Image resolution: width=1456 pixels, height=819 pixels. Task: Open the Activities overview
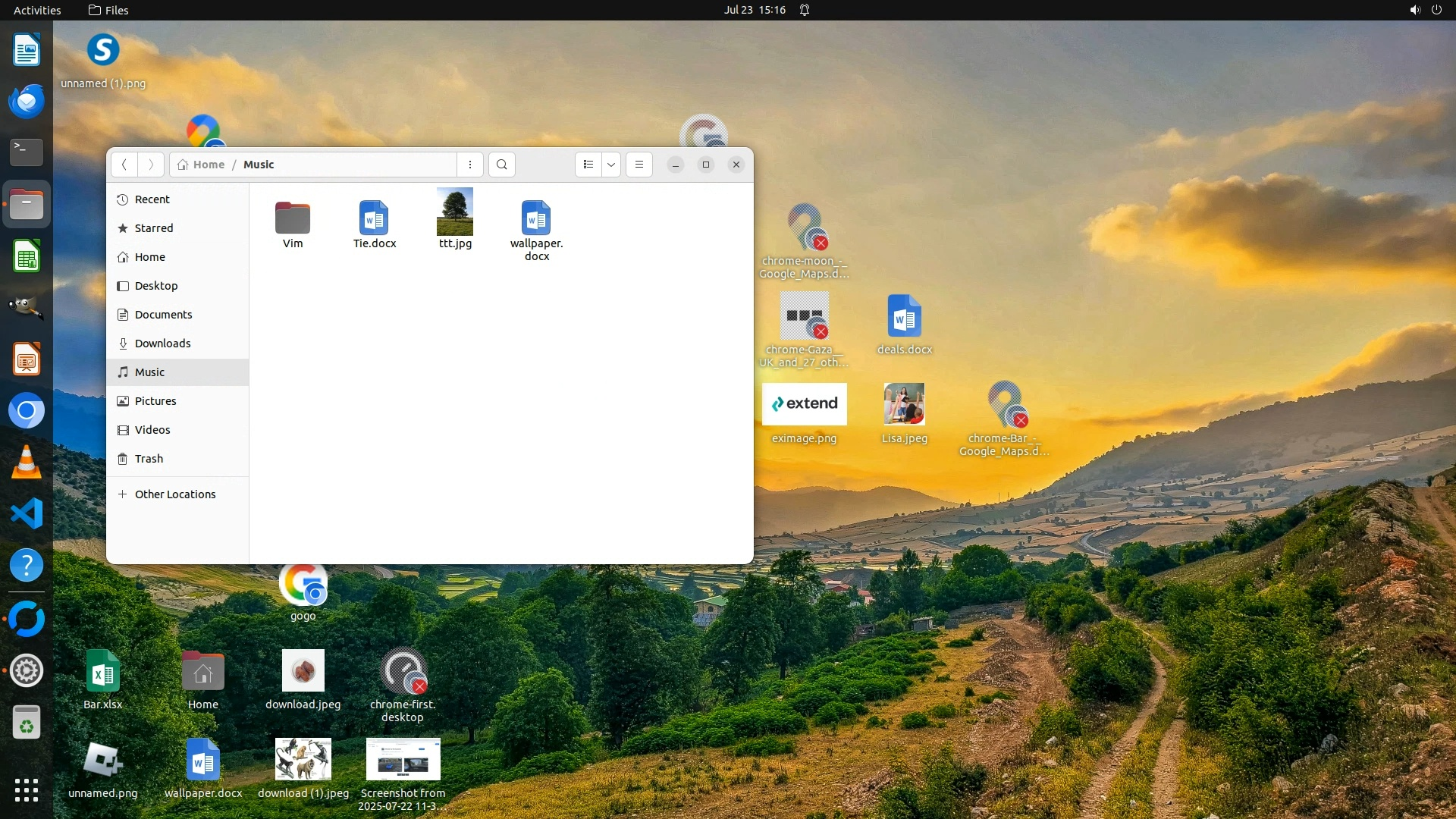coord(37,10)
